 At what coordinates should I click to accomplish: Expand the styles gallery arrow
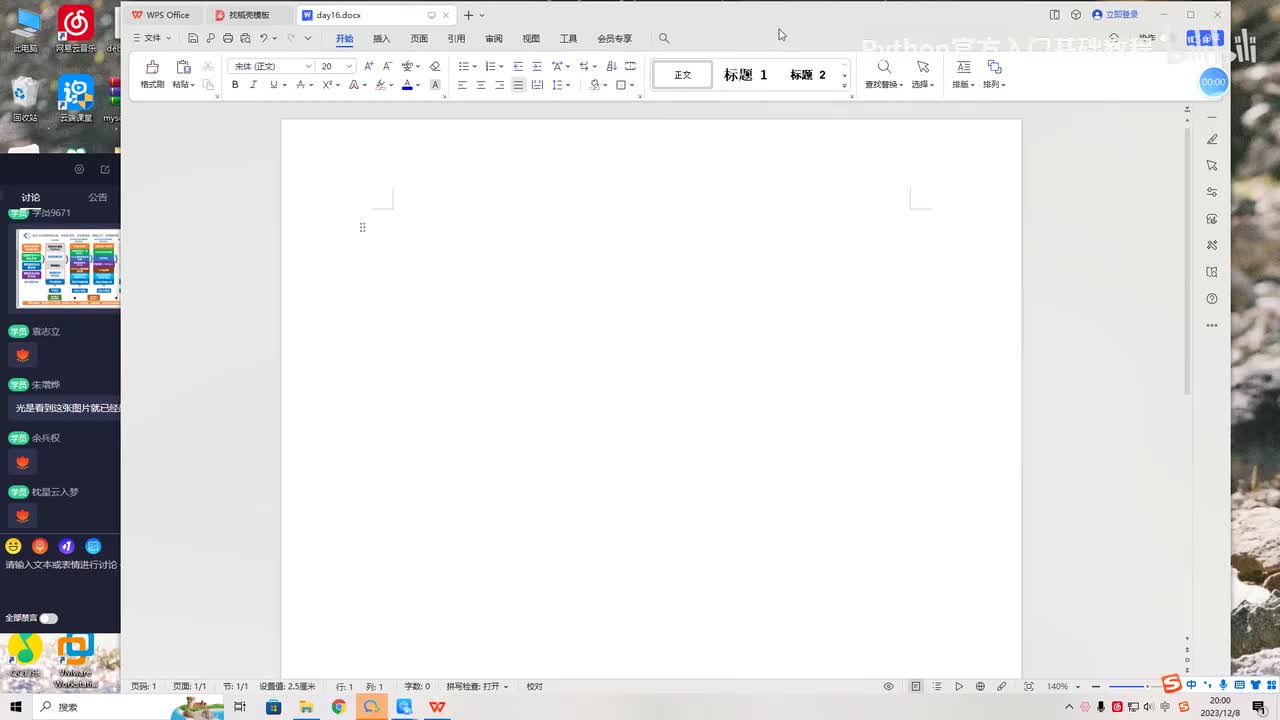point(845,86)
